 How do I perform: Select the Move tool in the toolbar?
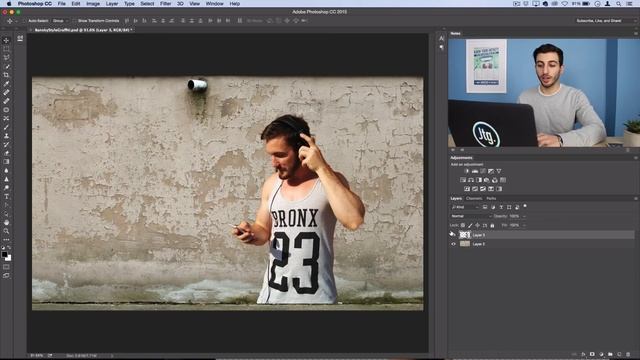pyautogui.click(x=6, y=40)
